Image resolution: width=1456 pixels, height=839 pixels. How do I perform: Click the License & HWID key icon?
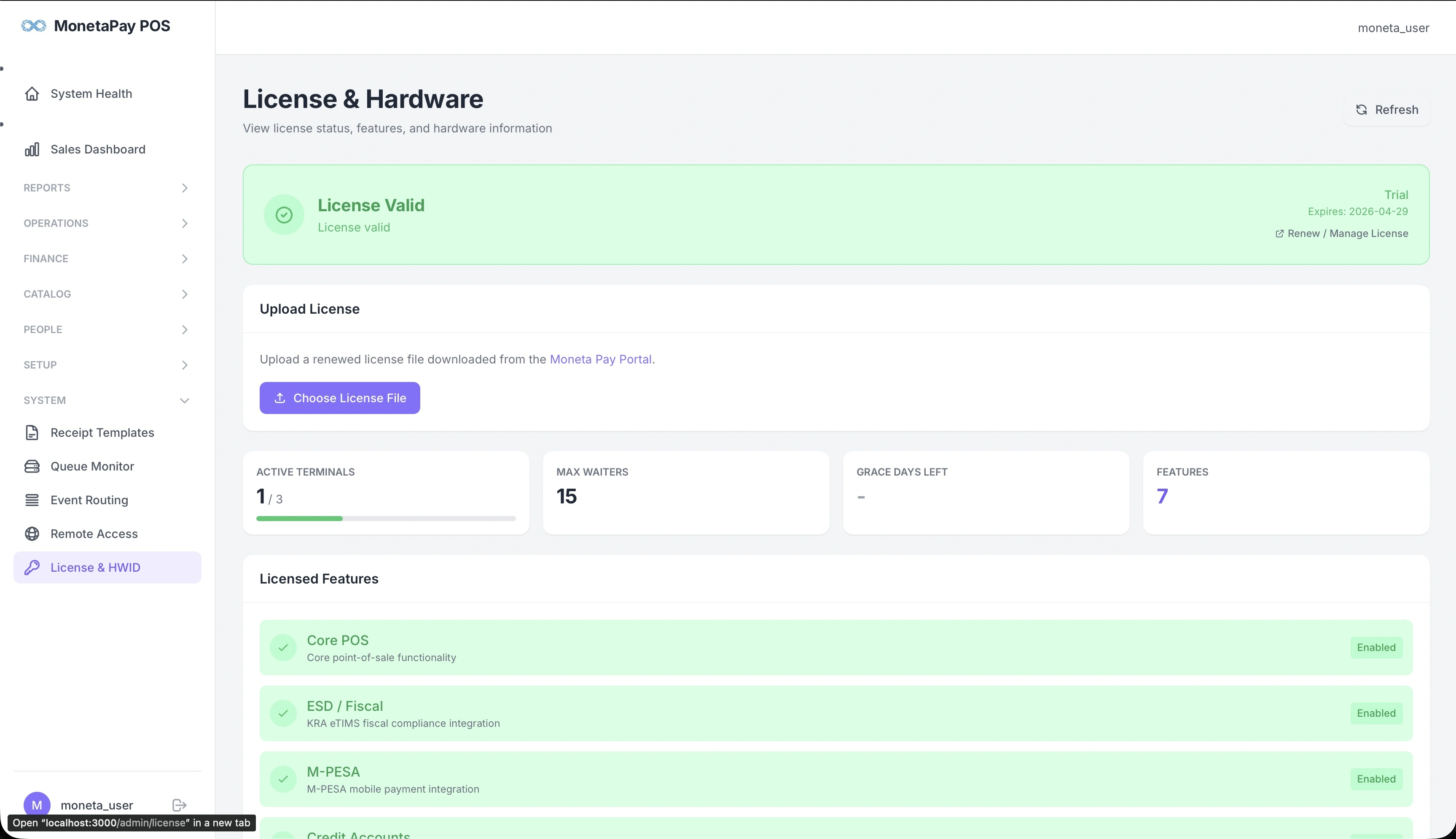(x=32, y=567)
